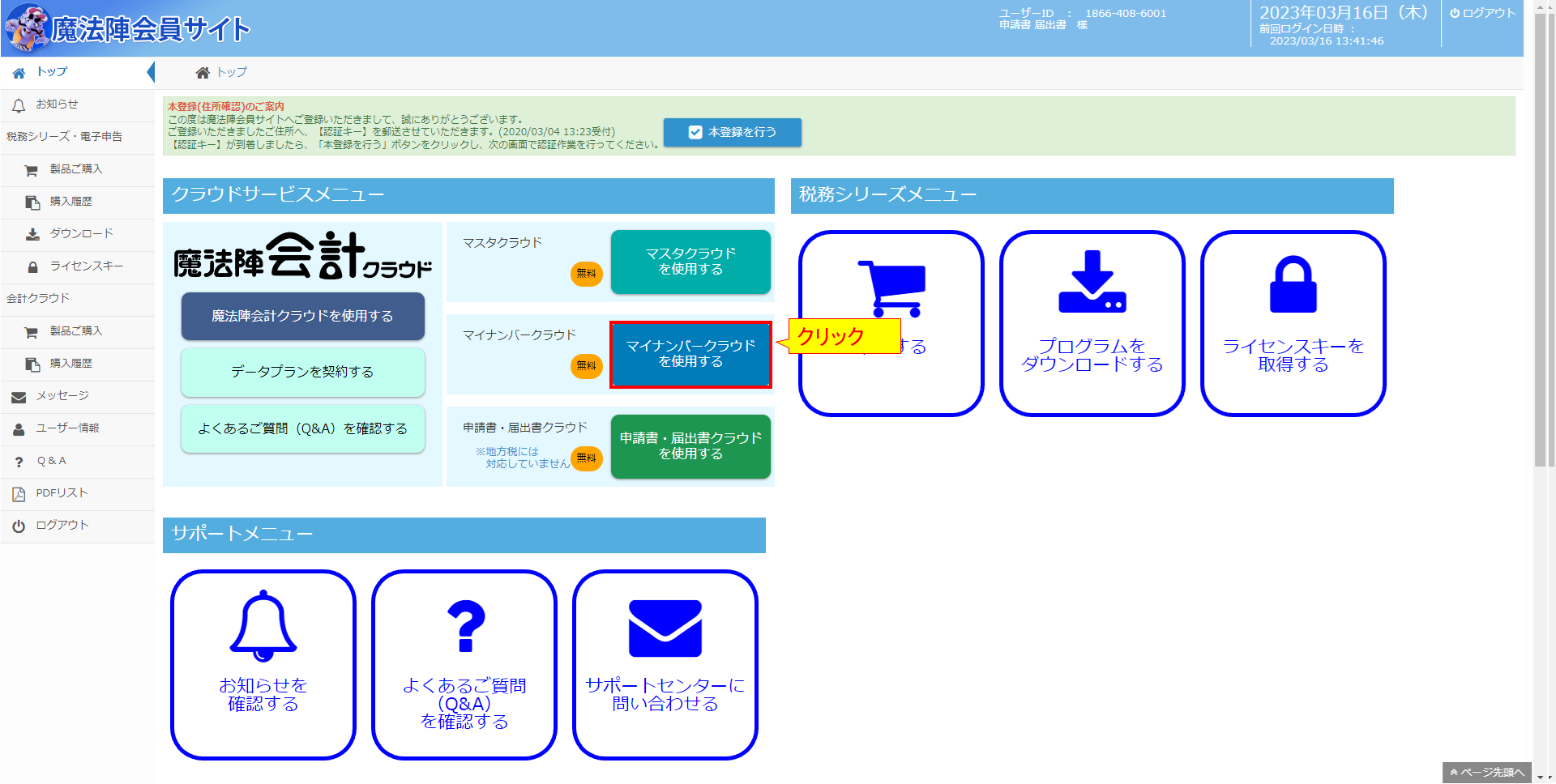Click the 無料 badge beside 申請書・届出書クラウド

click(587, 458)
